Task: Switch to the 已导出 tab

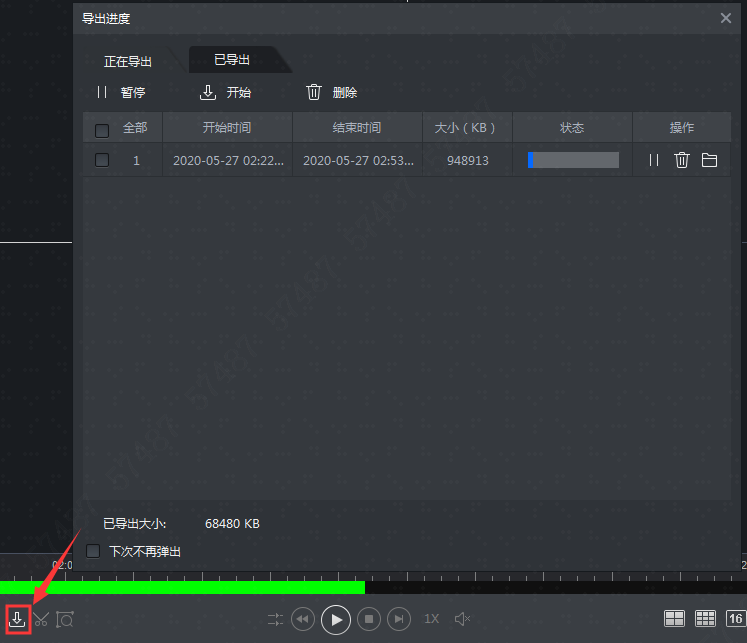Action: tap(232, 60)
